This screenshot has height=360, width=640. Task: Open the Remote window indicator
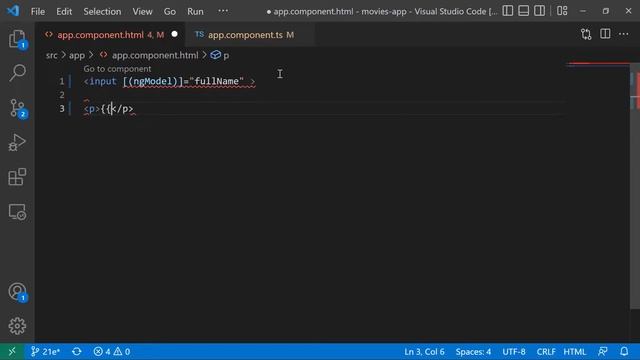click(x=12, y=351)
